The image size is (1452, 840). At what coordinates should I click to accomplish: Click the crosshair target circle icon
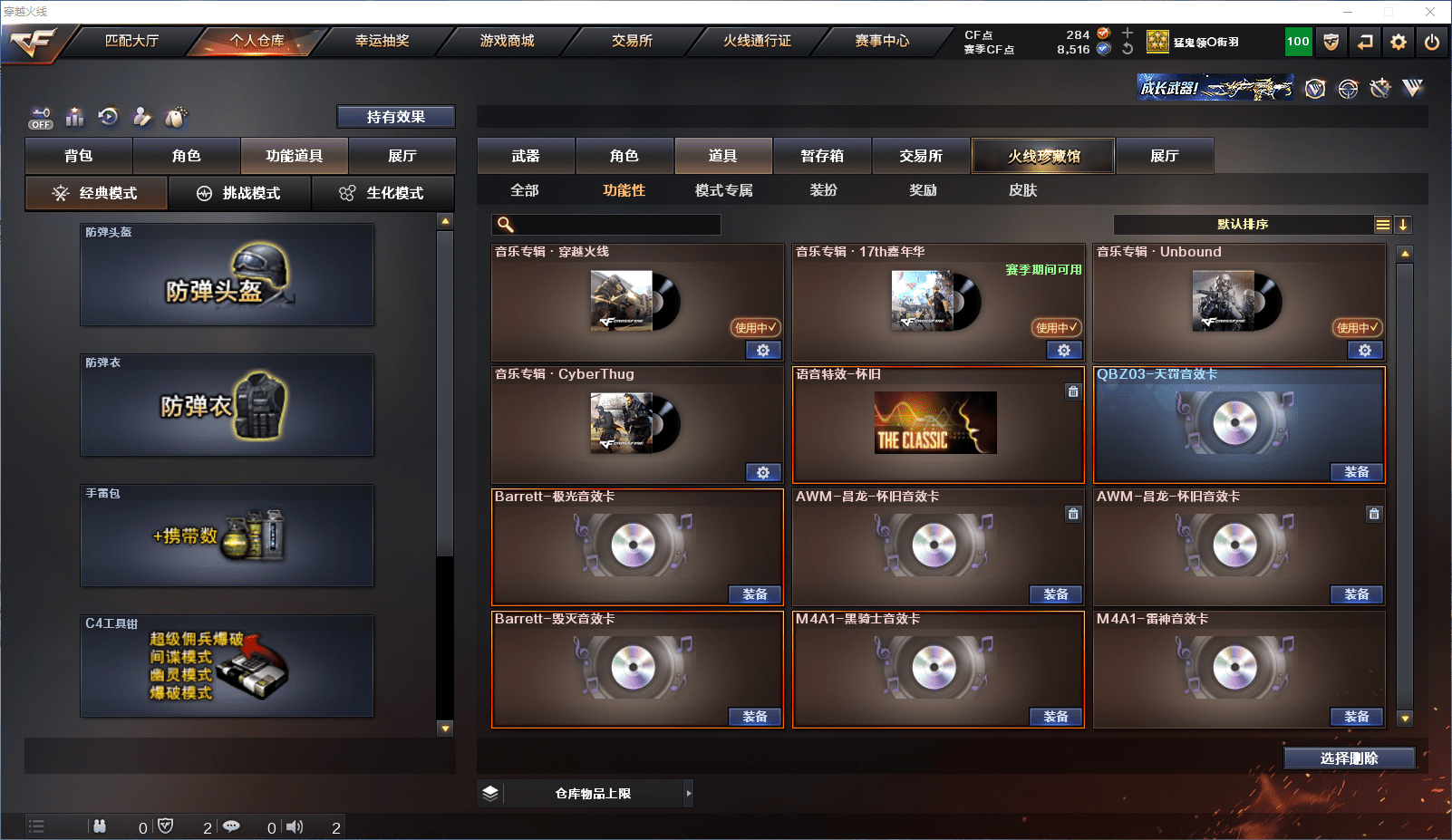click(x=1348, y=88)
